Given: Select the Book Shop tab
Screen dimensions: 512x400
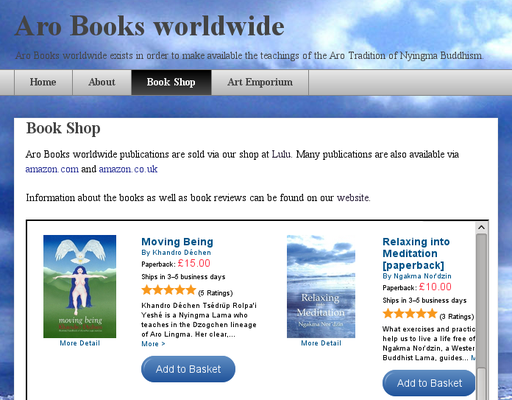Looking at the screenshot, I should point(171,82).
